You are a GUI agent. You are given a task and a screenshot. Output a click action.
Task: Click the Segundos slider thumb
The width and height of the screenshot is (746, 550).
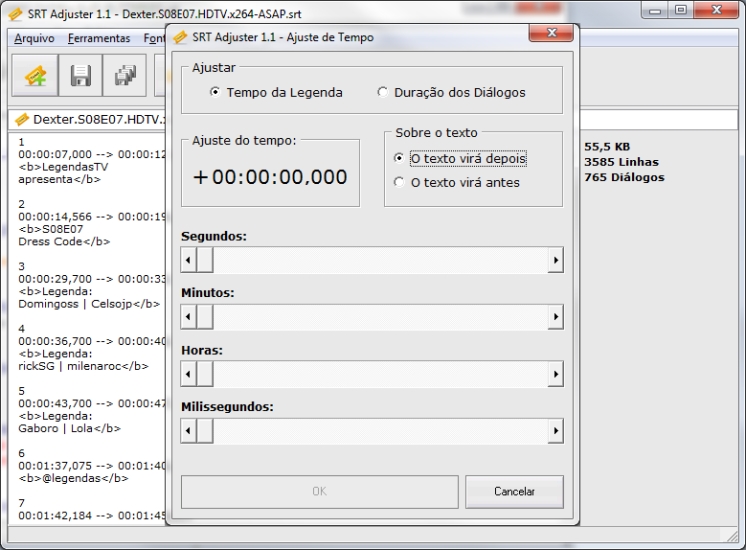[205, 260]
